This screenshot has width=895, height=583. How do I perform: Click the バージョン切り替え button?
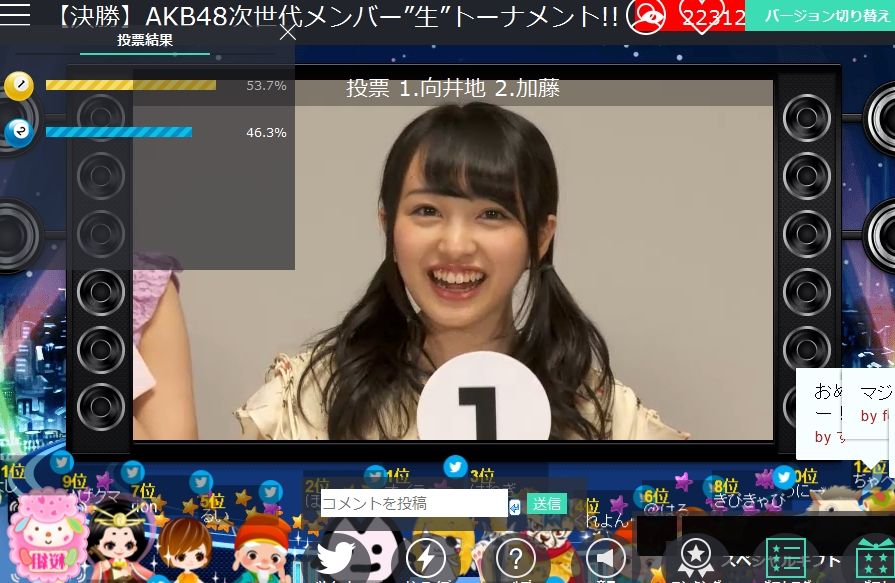pyautogui.click(x=820, y=15)
